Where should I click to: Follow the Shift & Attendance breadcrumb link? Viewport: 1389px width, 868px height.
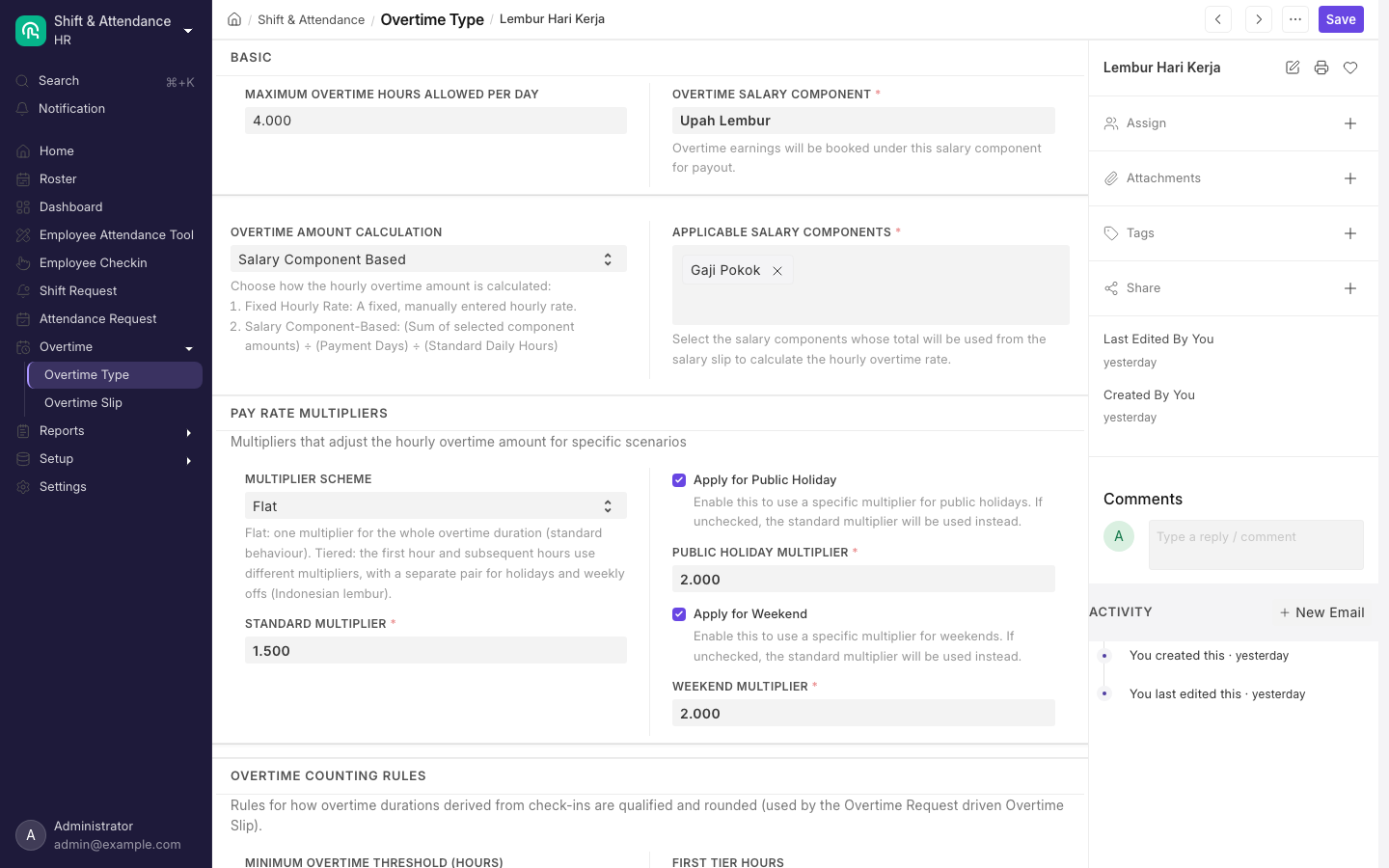click(311, 19)
